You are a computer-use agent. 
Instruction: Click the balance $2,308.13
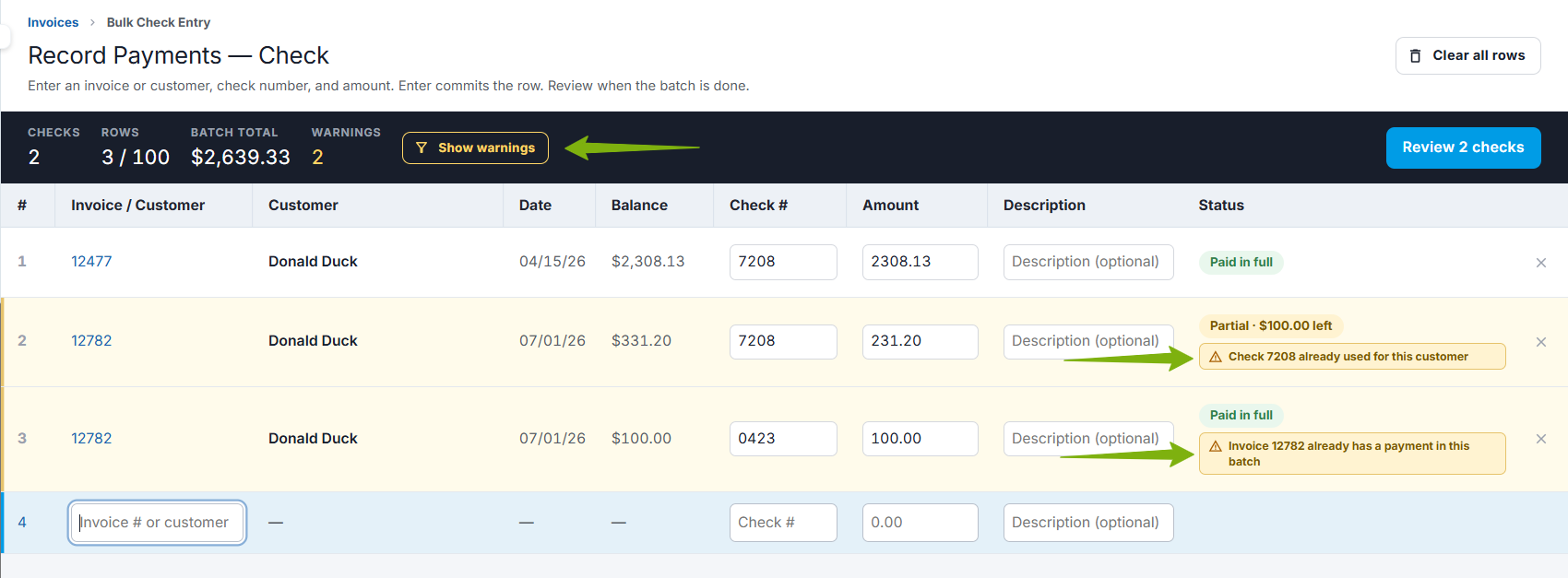click(x=648, y=261)
